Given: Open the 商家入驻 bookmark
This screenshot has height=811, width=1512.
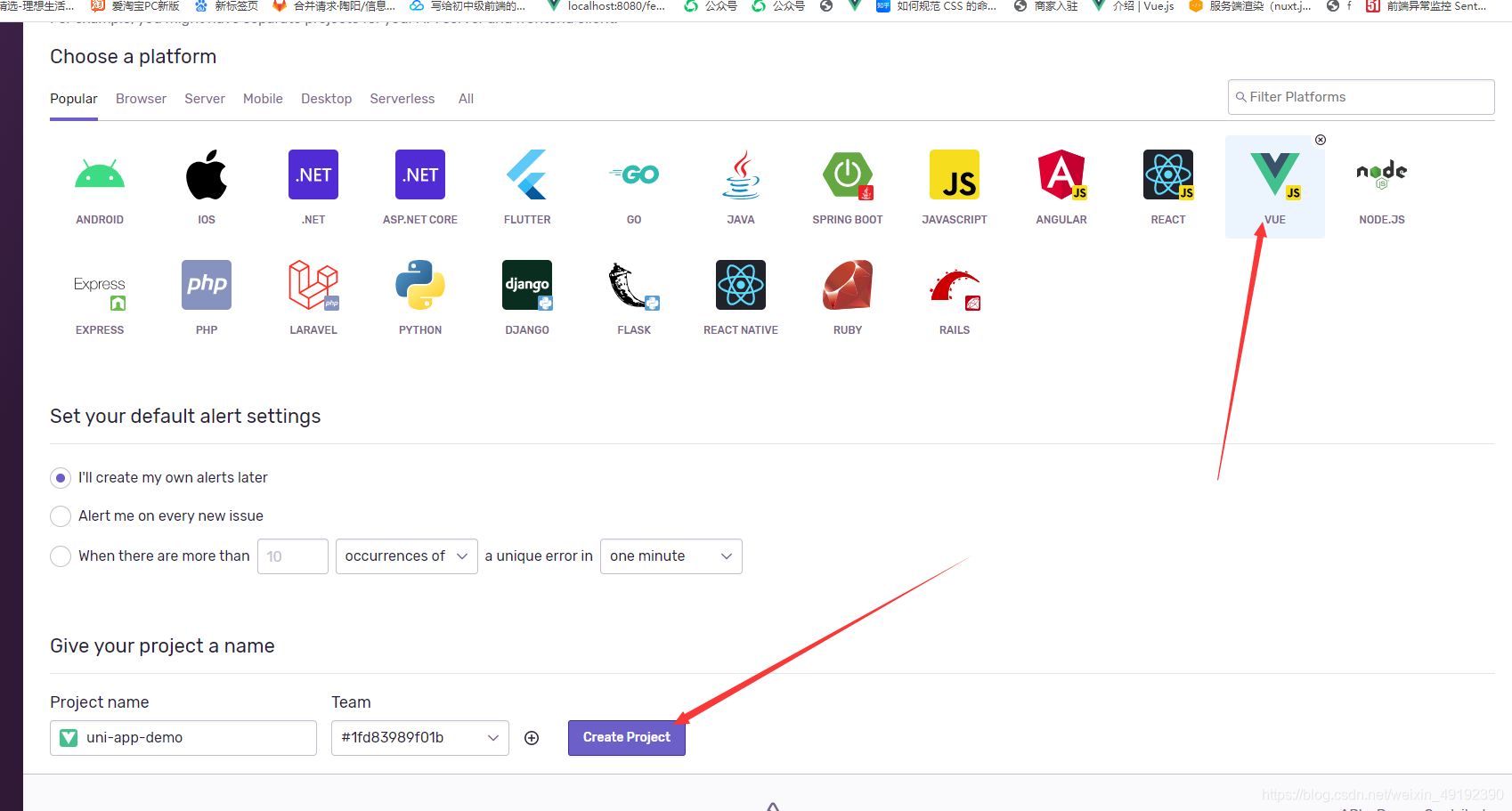Looking at the screenshot, I should 1045,6.
